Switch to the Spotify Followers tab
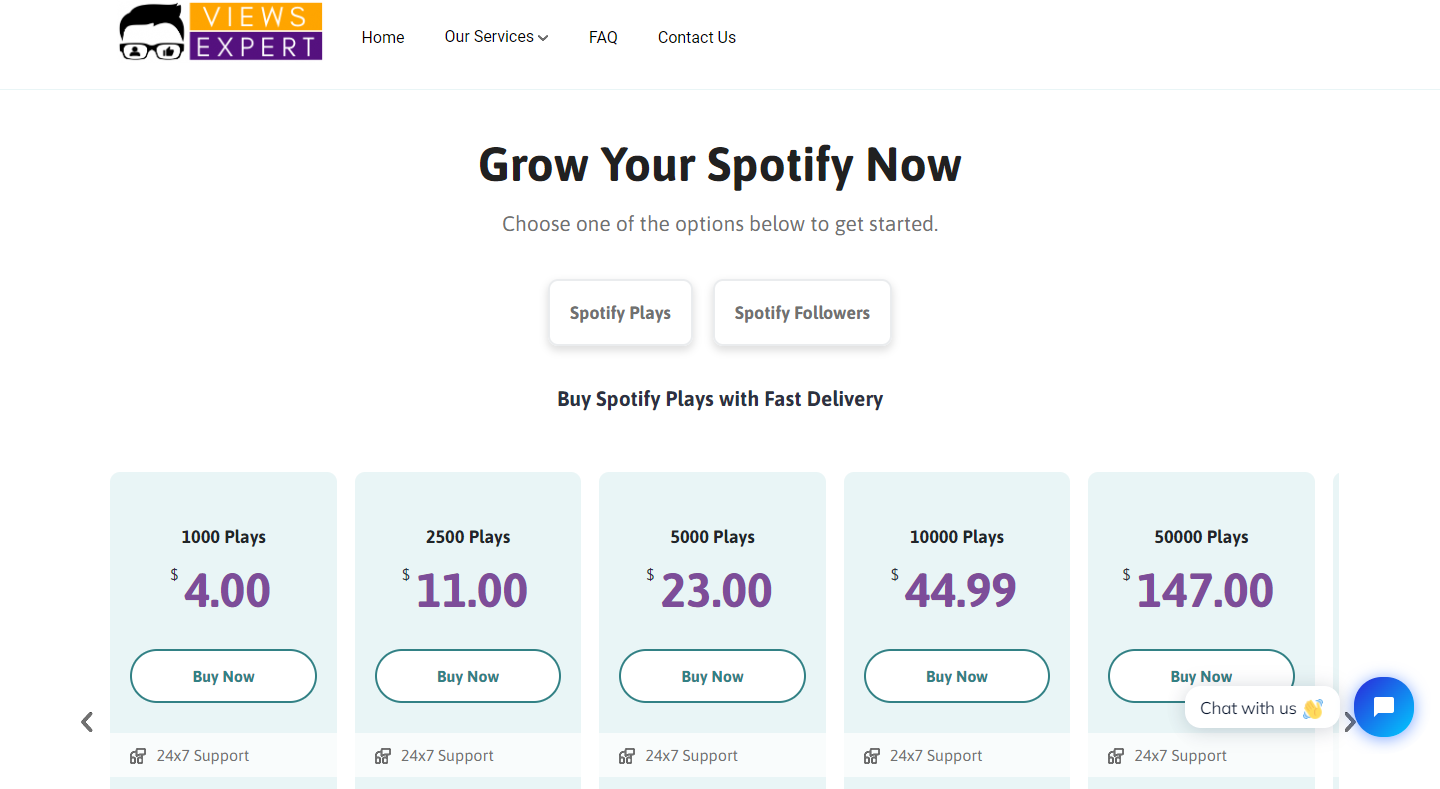Image resolution: width=1440 pixels, height=789 pixels. point(802,312)
